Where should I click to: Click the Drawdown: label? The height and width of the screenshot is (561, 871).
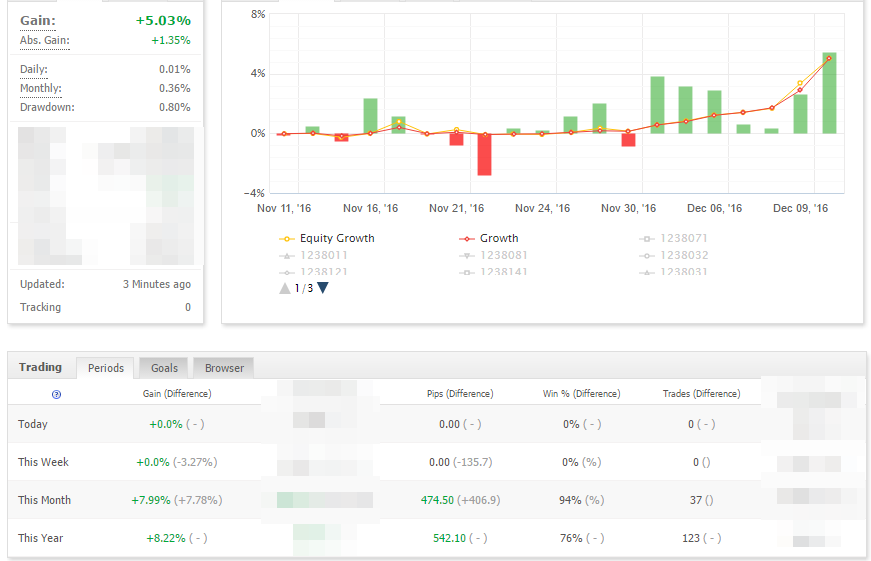(47, 107)
